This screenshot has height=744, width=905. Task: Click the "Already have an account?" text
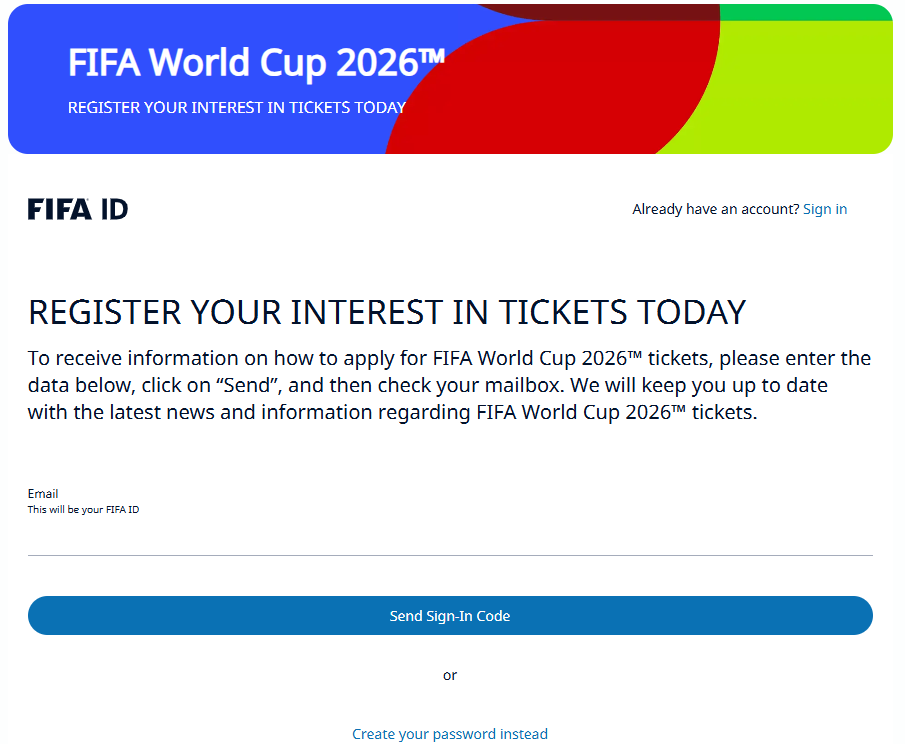(x=715, y=209)
